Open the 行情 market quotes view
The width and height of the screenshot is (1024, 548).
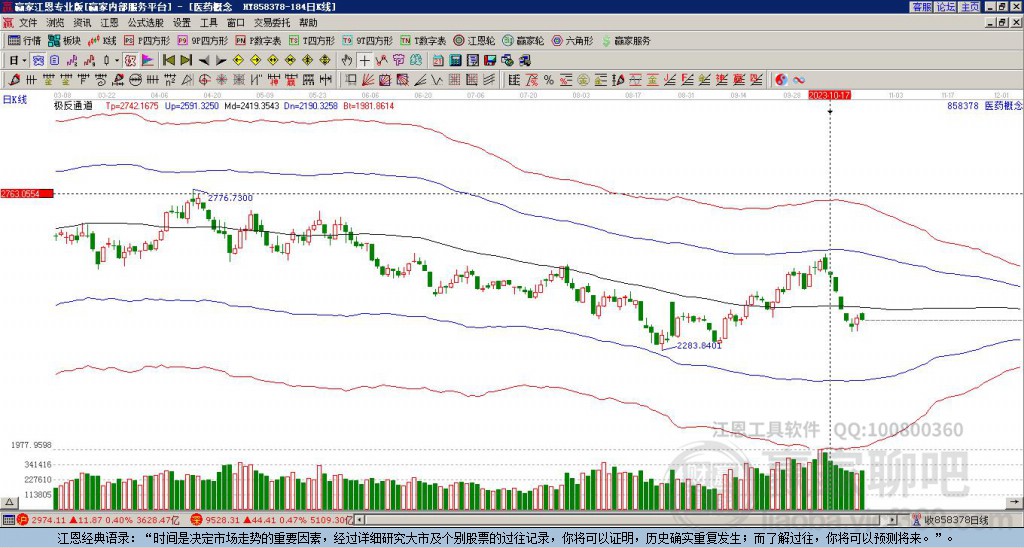click(24, 40)
